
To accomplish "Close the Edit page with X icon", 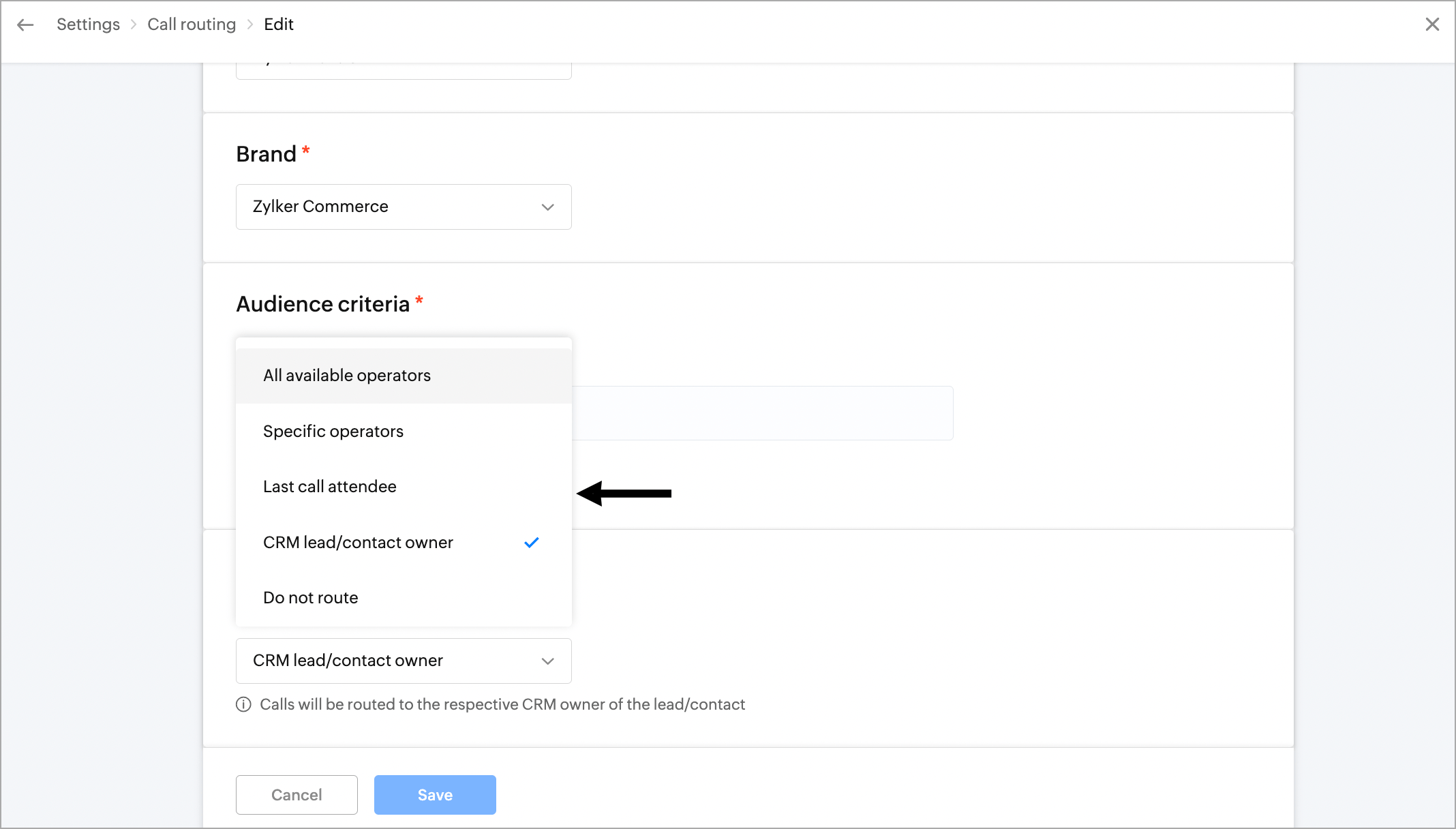I will tap(1432, 25).
